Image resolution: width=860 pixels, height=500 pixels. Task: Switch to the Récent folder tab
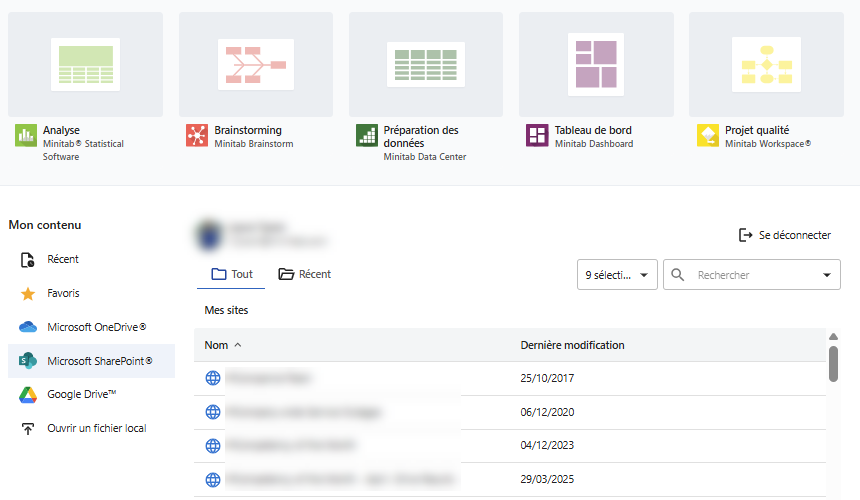(x=304, y=274)
